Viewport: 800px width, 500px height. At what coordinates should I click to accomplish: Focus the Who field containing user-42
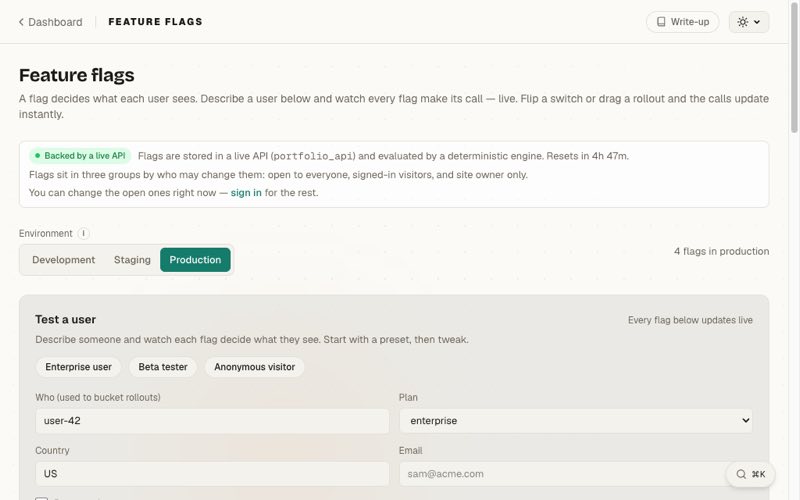tap(212, 421)
